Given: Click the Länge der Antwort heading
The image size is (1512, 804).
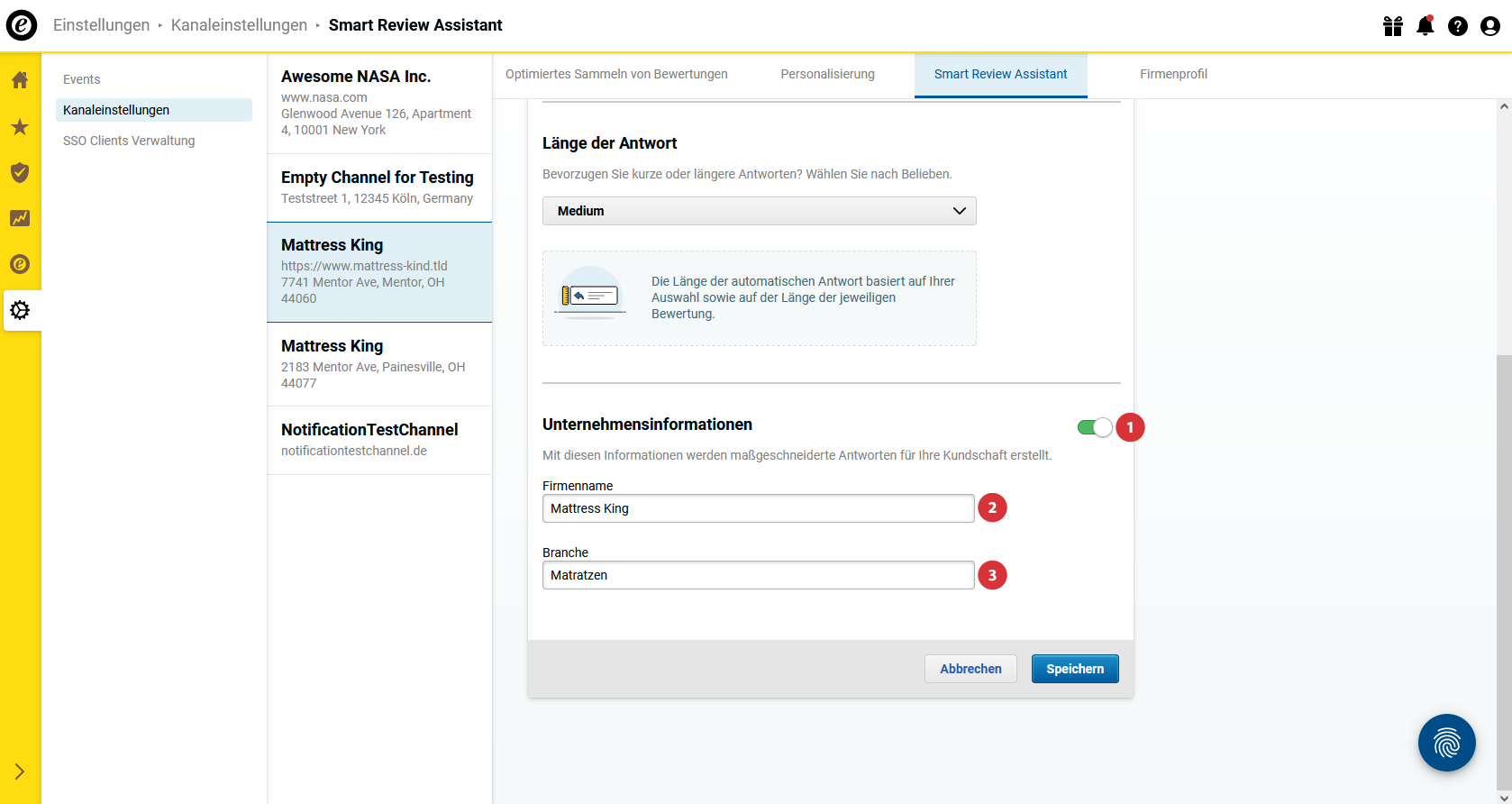Looking at the screenshot, I should tap(609, 143).
